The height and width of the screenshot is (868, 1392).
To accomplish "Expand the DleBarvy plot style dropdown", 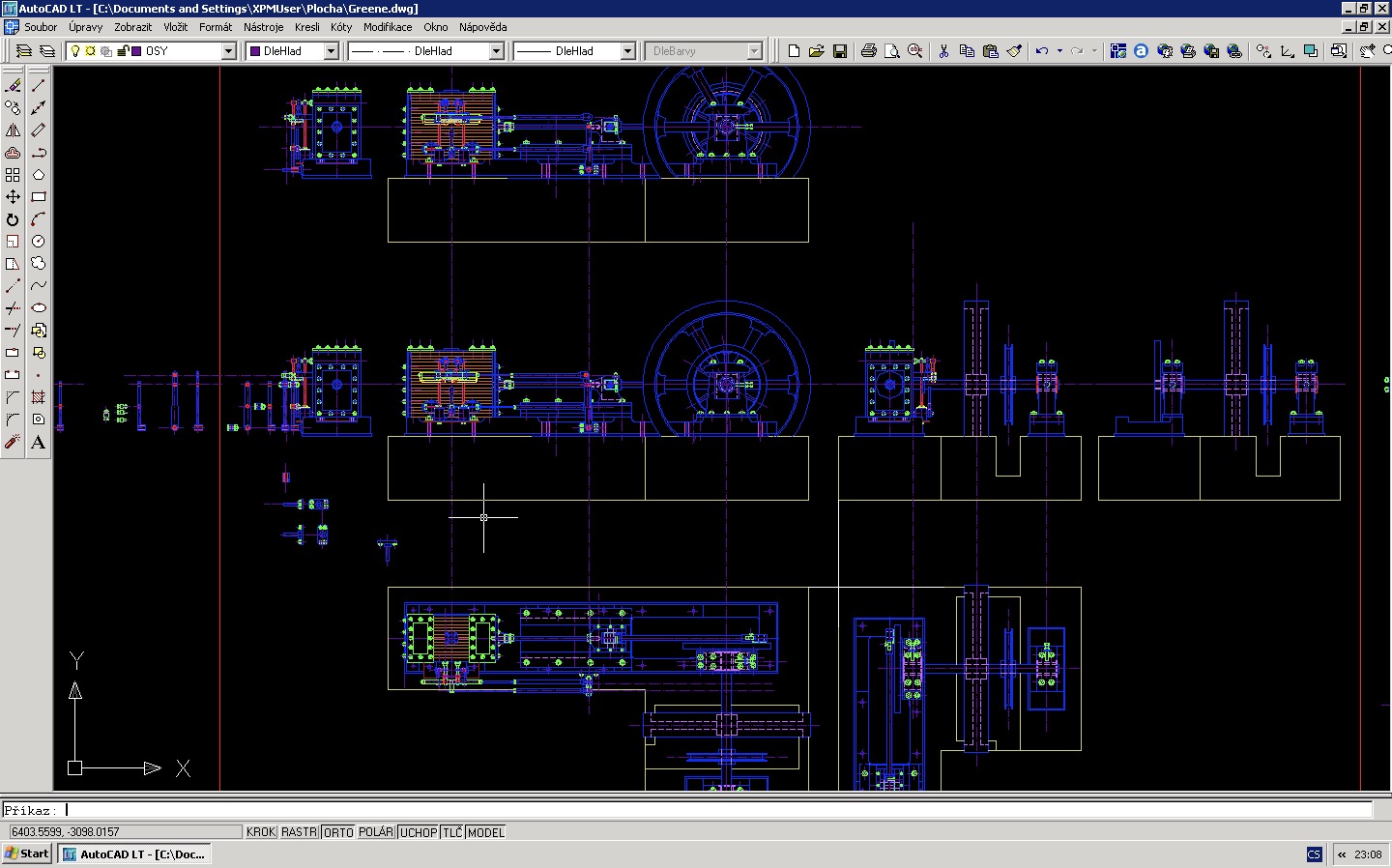I will pos(755,51).
